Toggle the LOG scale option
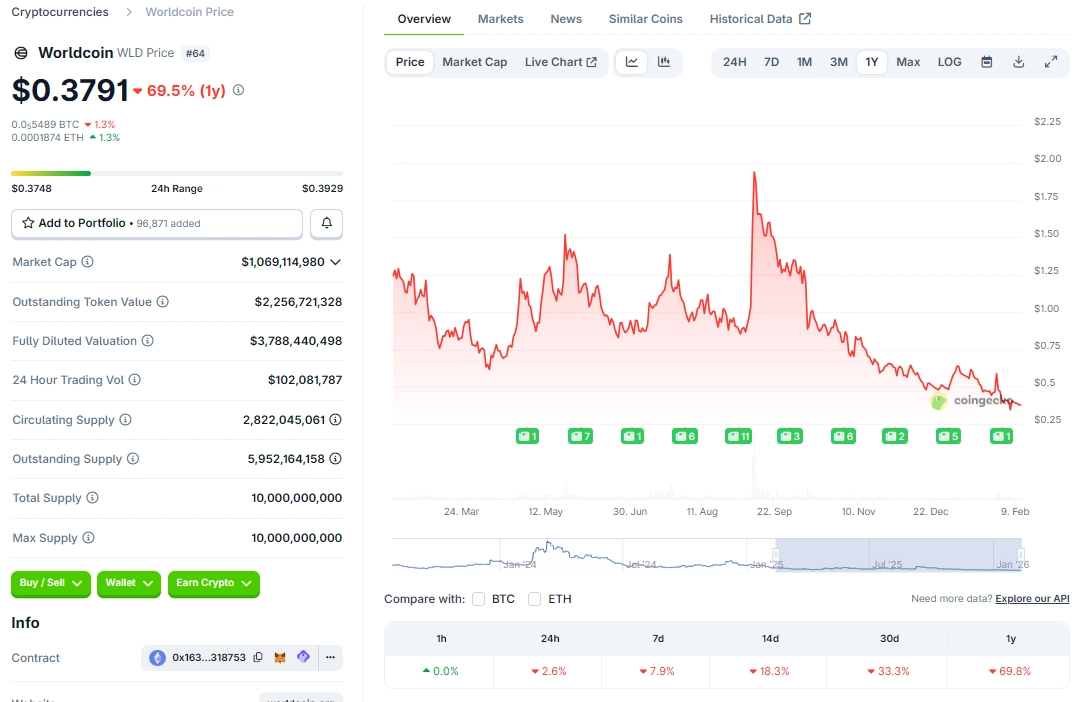This screenshot has height=702, width=1082. click(949, 62)
